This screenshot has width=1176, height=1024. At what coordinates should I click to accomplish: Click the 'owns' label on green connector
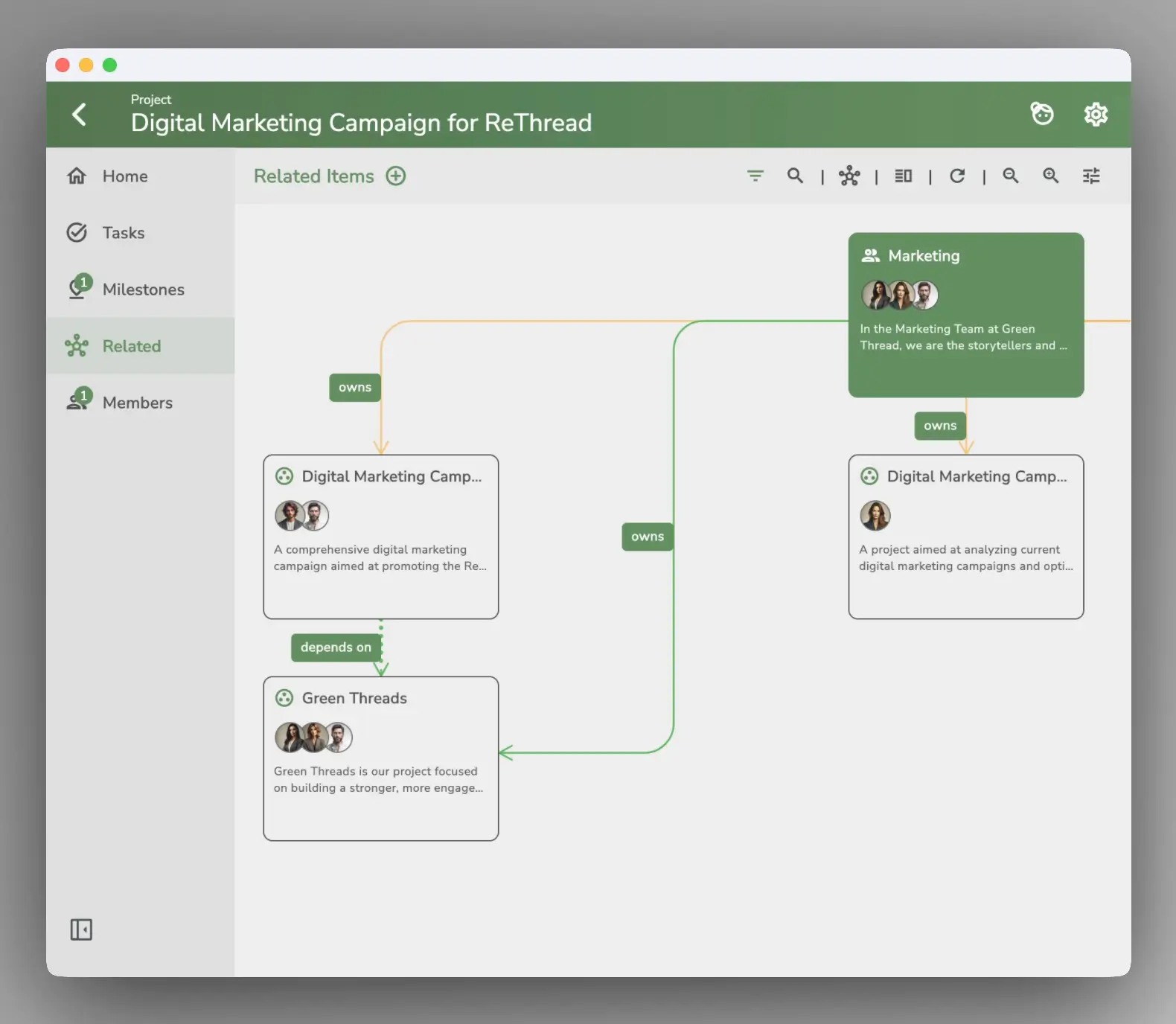coord(648,537)
